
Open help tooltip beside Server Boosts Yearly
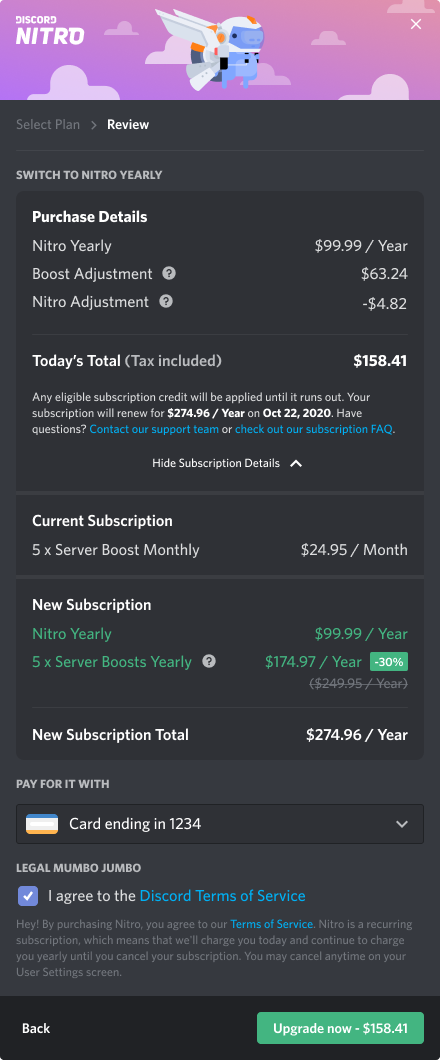[210, 661]
